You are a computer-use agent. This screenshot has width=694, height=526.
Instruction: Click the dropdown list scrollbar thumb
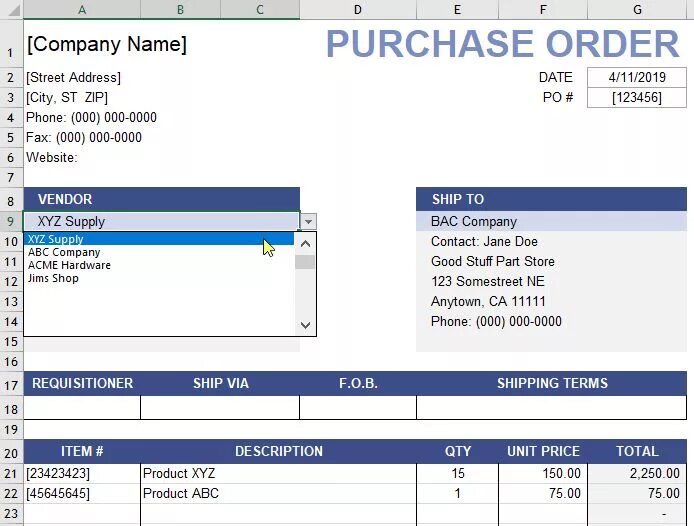pyautogui.click(x=305, y=262)
